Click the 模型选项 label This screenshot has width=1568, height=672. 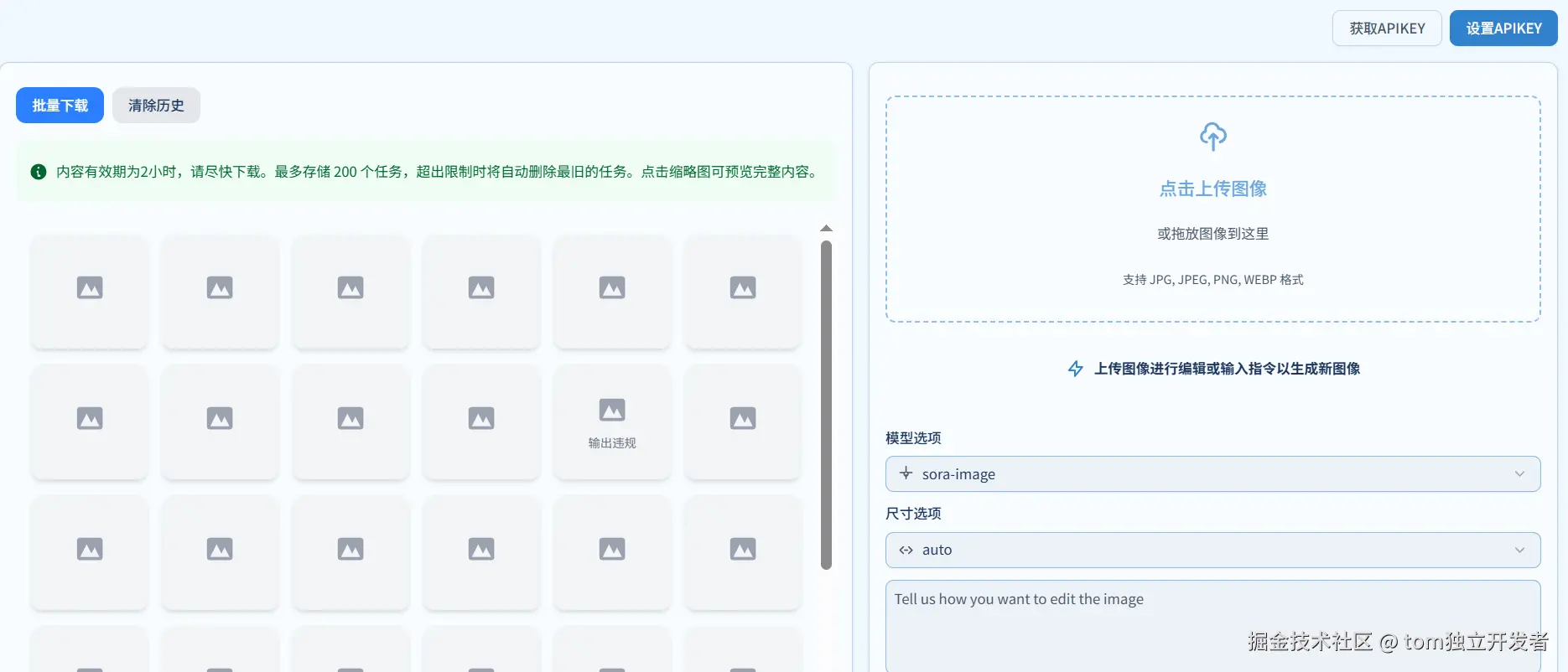913,438
